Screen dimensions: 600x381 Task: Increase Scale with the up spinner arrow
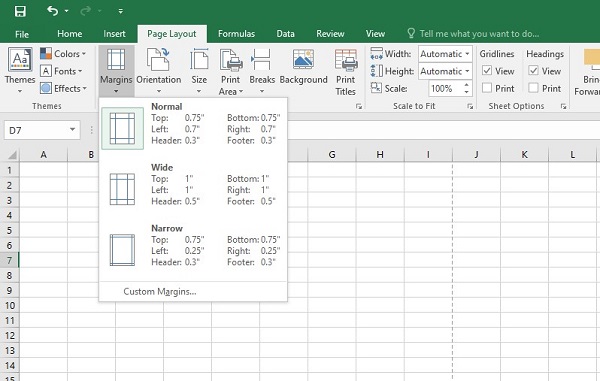pyautogui.click(x=466, y=85)
